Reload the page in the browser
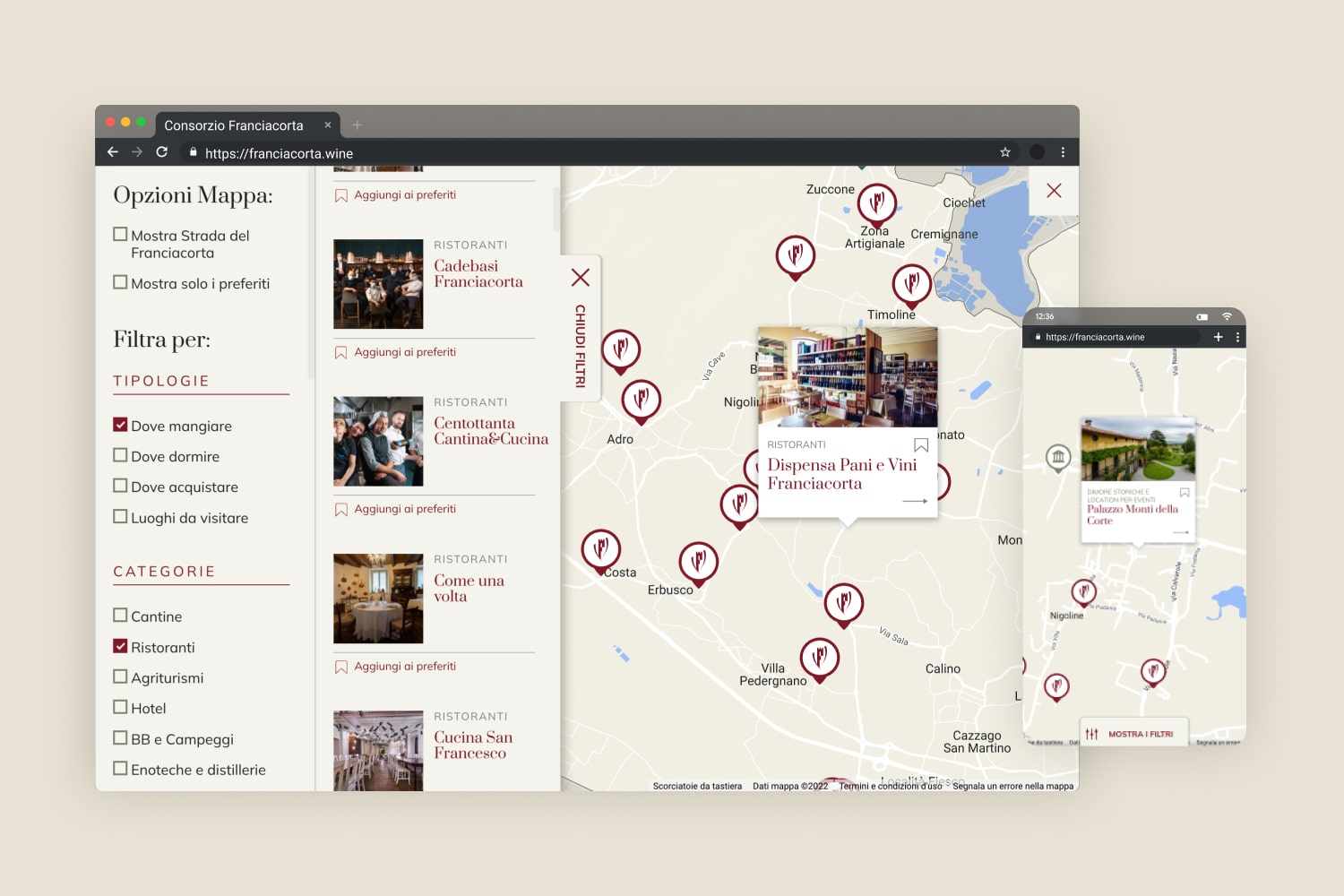The image size is (1344, 896). 162,152
